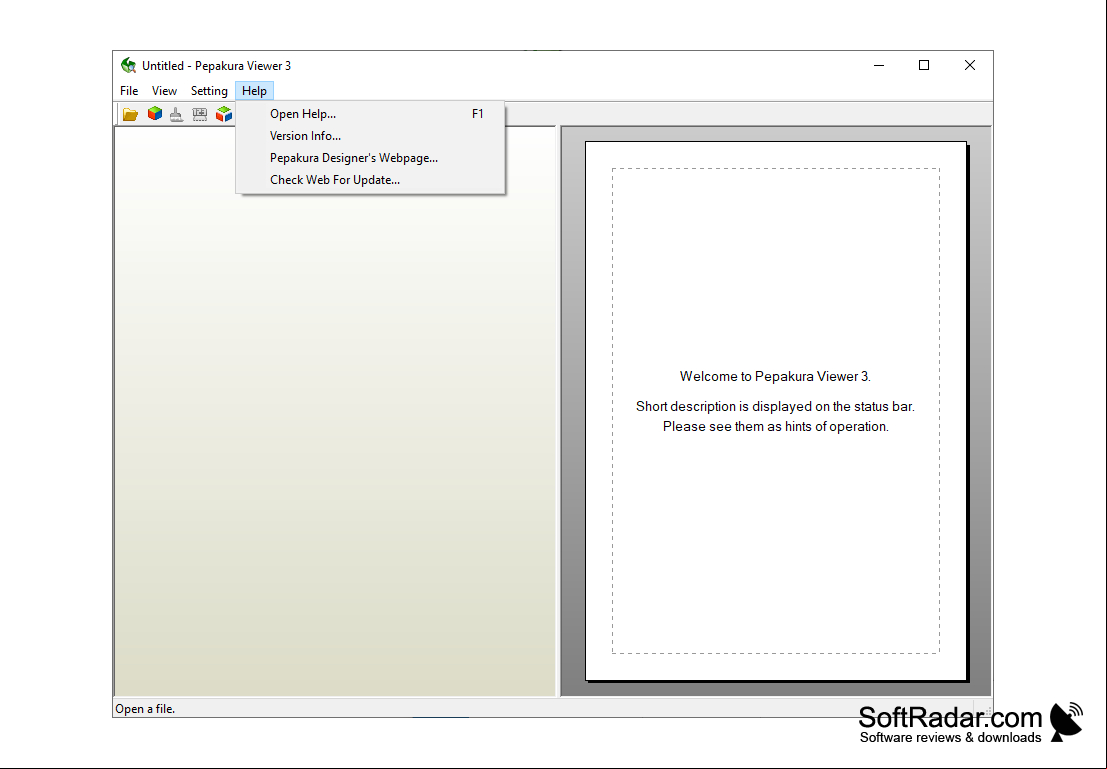Minimize the Pepakura Viewer window
The height and width of the screenshot is (769, 1107).
coord(879,65)
